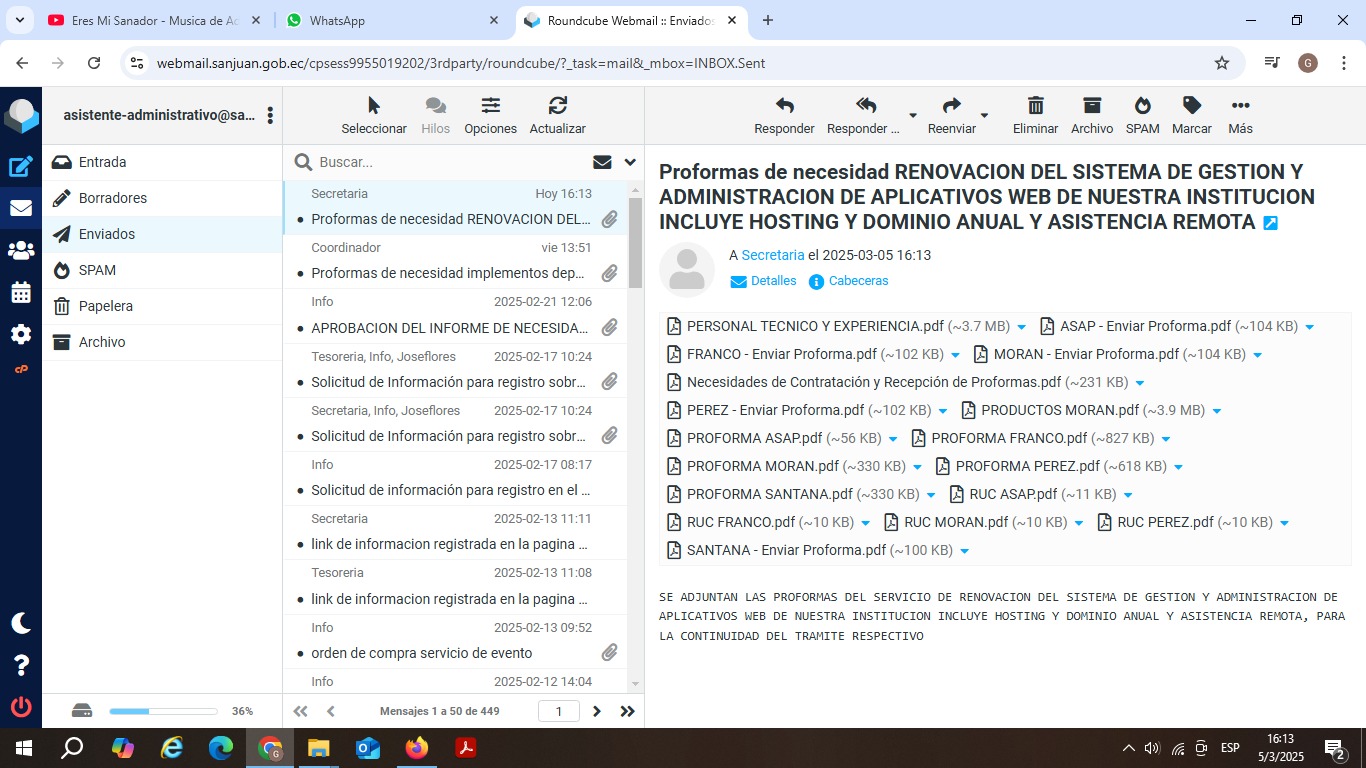Open dropdown for PROFORMA ASAP.pdf attachment
This screenshot has width=1366, height=768.
[893, 439]
